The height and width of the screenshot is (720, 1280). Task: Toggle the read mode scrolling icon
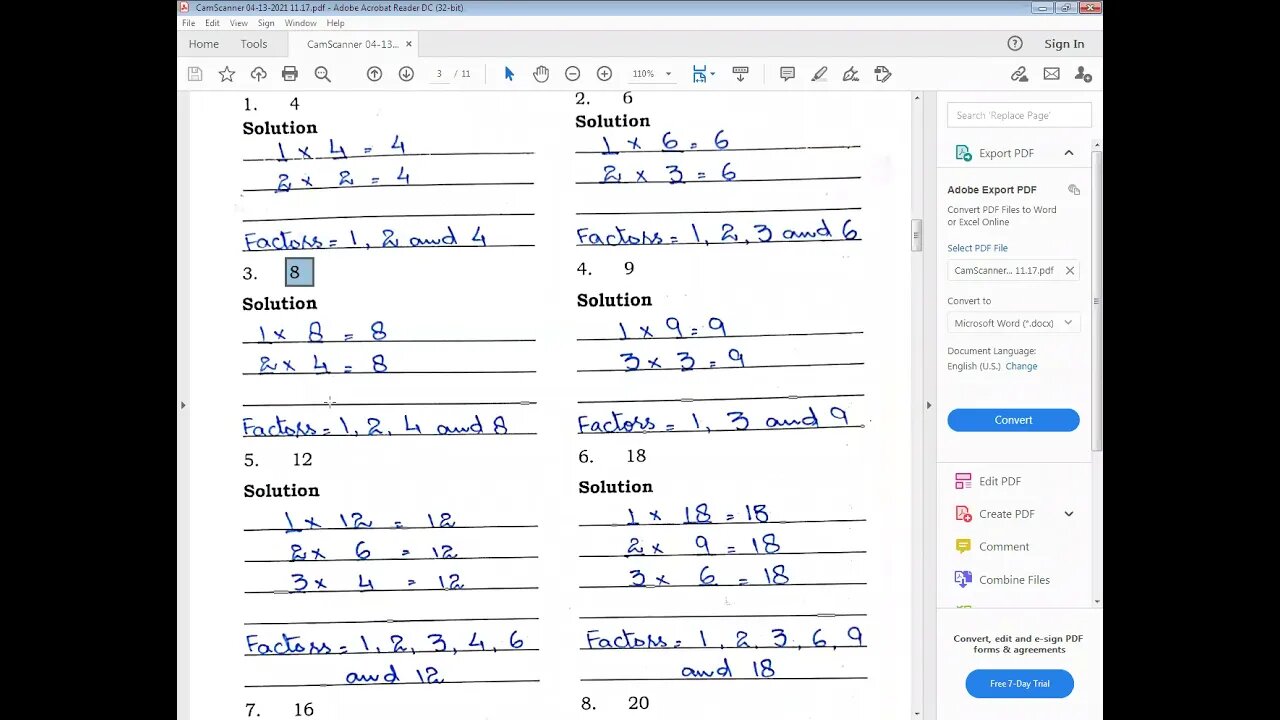pos(740,74)
